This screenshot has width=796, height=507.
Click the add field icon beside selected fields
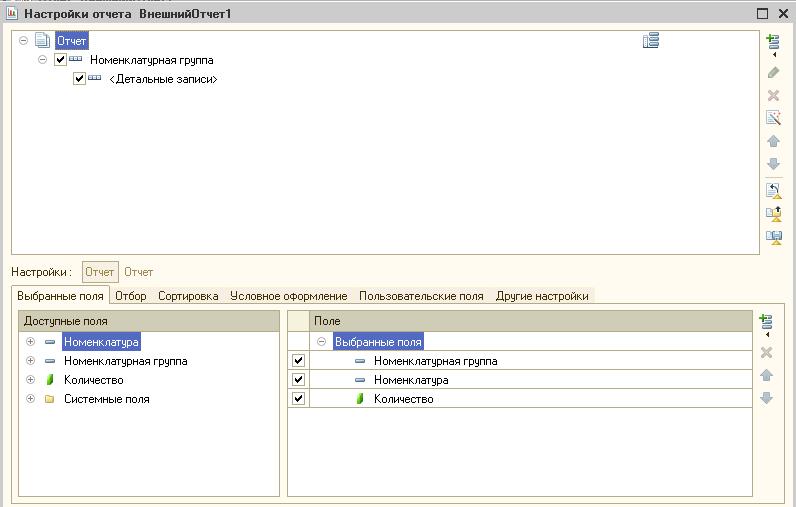(x=767, y=322)
